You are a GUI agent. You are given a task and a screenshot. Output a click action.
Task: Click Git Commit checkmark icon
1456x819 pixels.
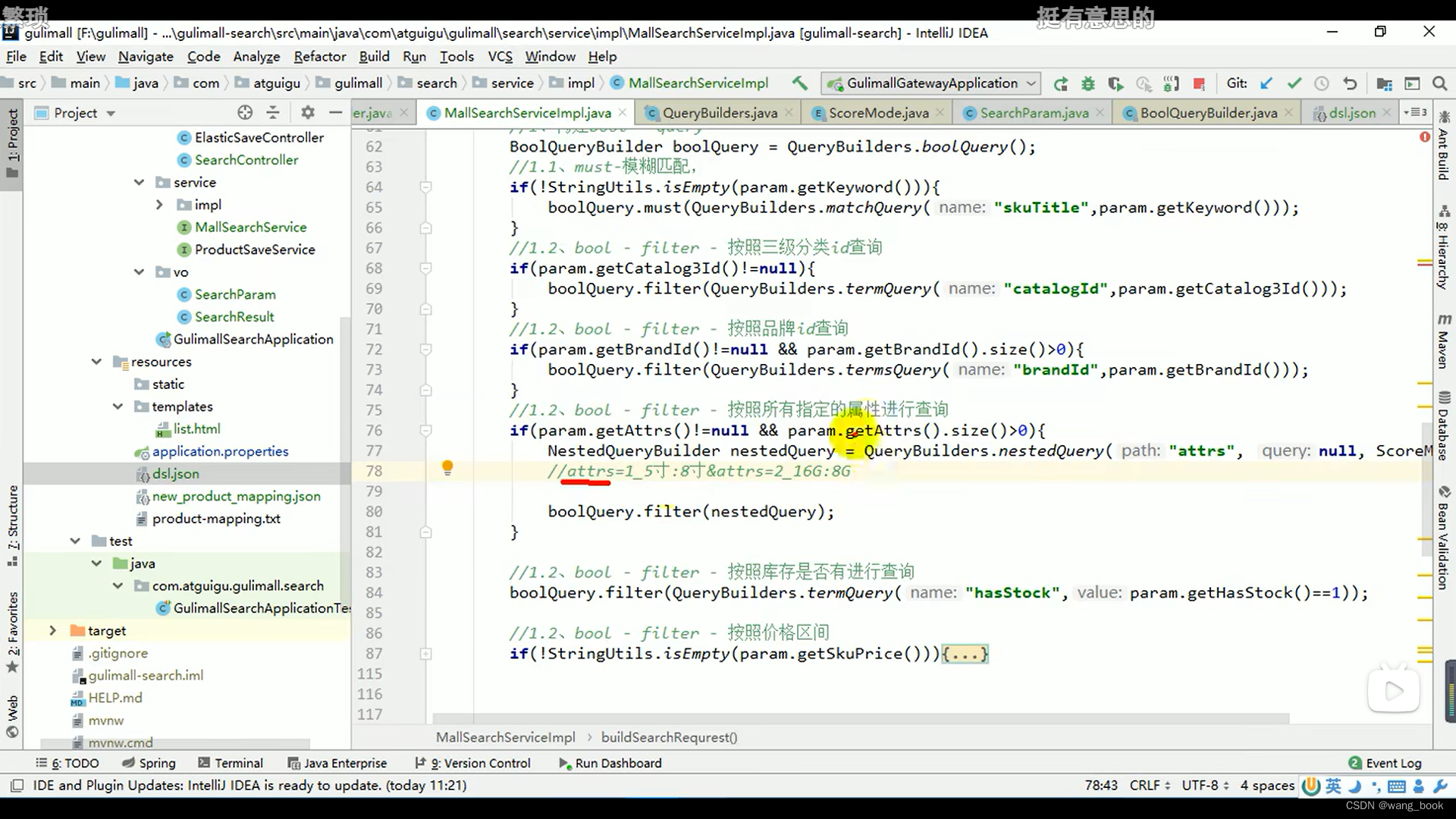click(x=1294, y=83)
